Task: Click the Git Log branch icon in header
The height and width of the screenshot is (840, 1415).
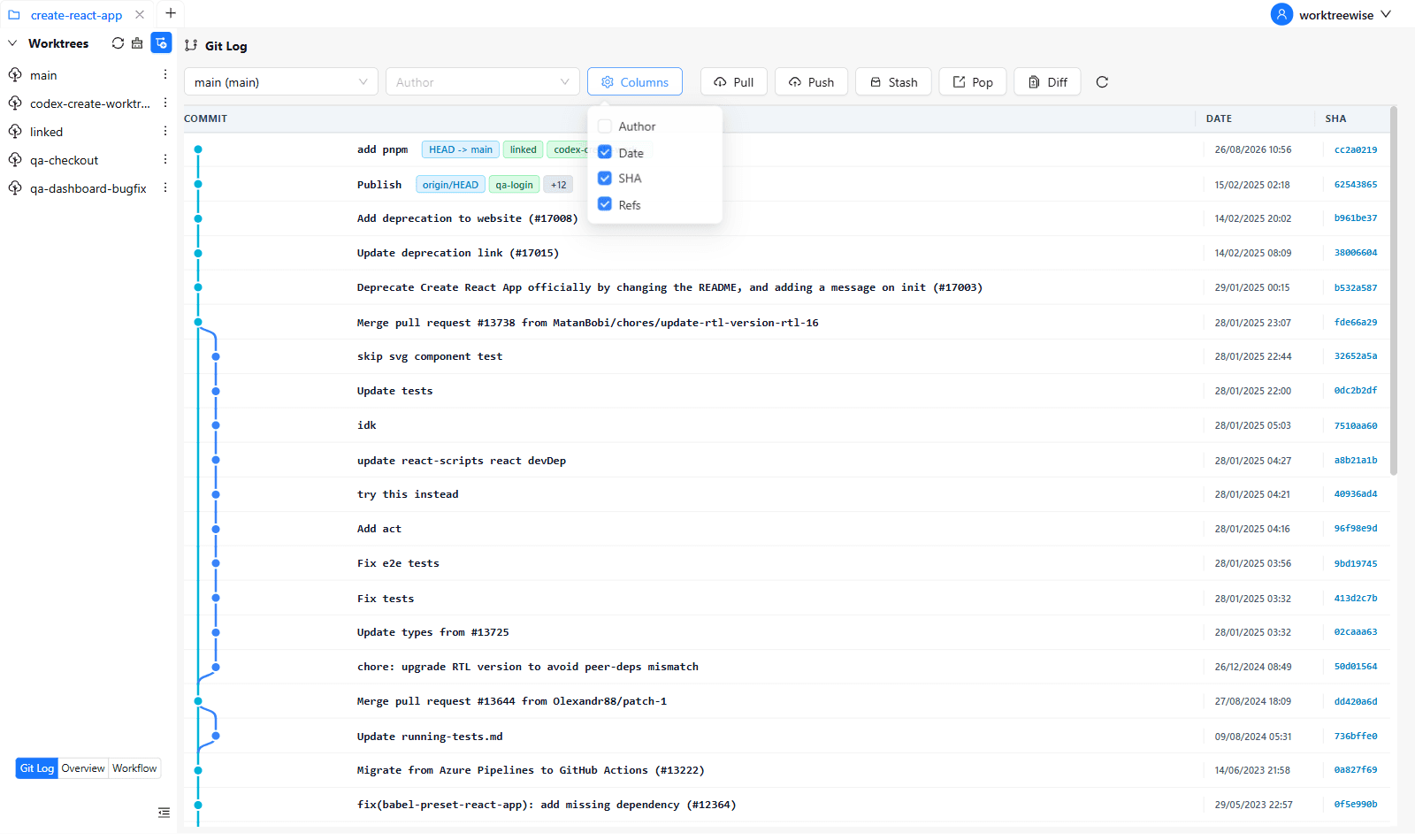Action: (x=191, y=46)
